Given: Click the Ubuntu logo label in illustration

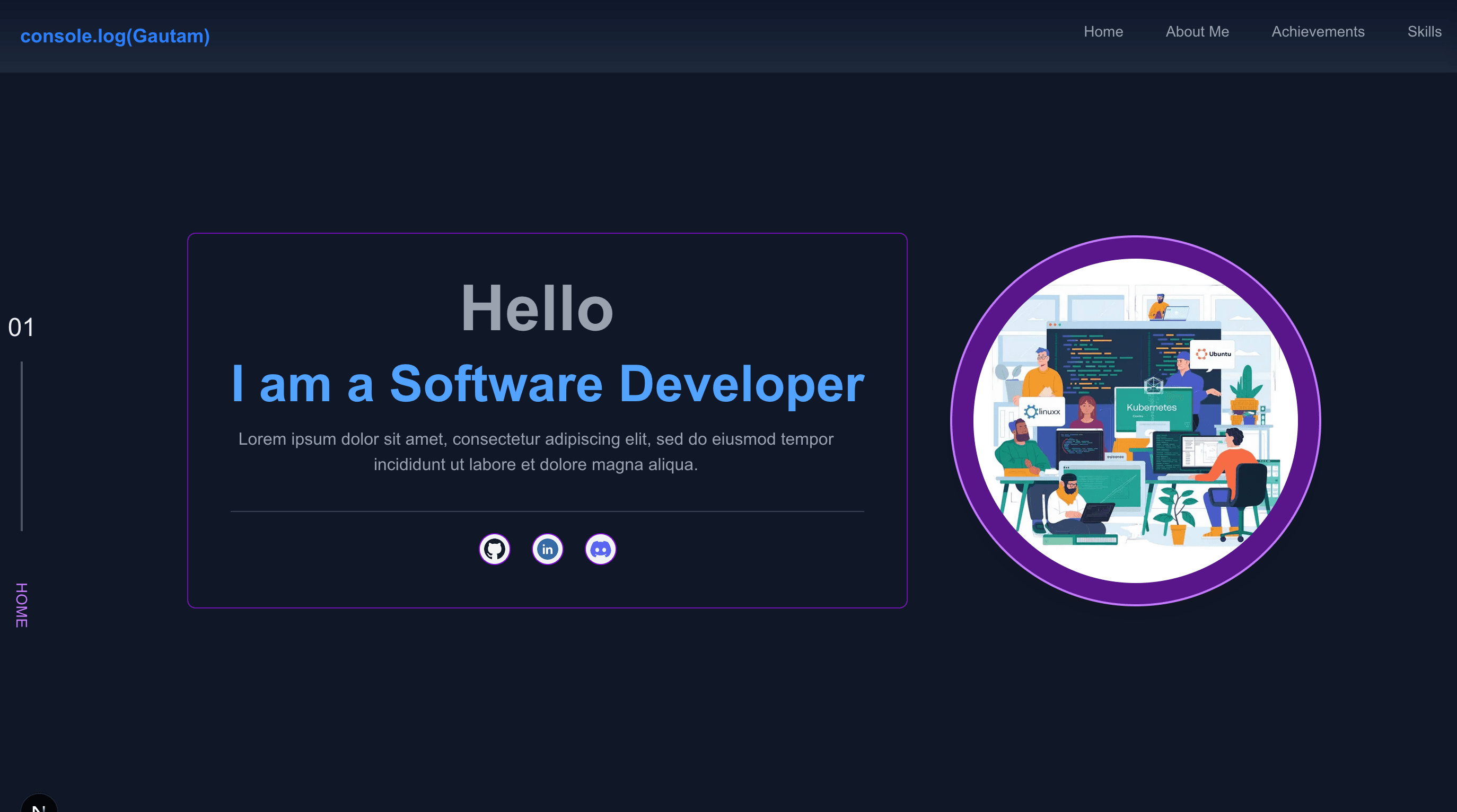Looking at the screenshot, I should [1213, 354].
